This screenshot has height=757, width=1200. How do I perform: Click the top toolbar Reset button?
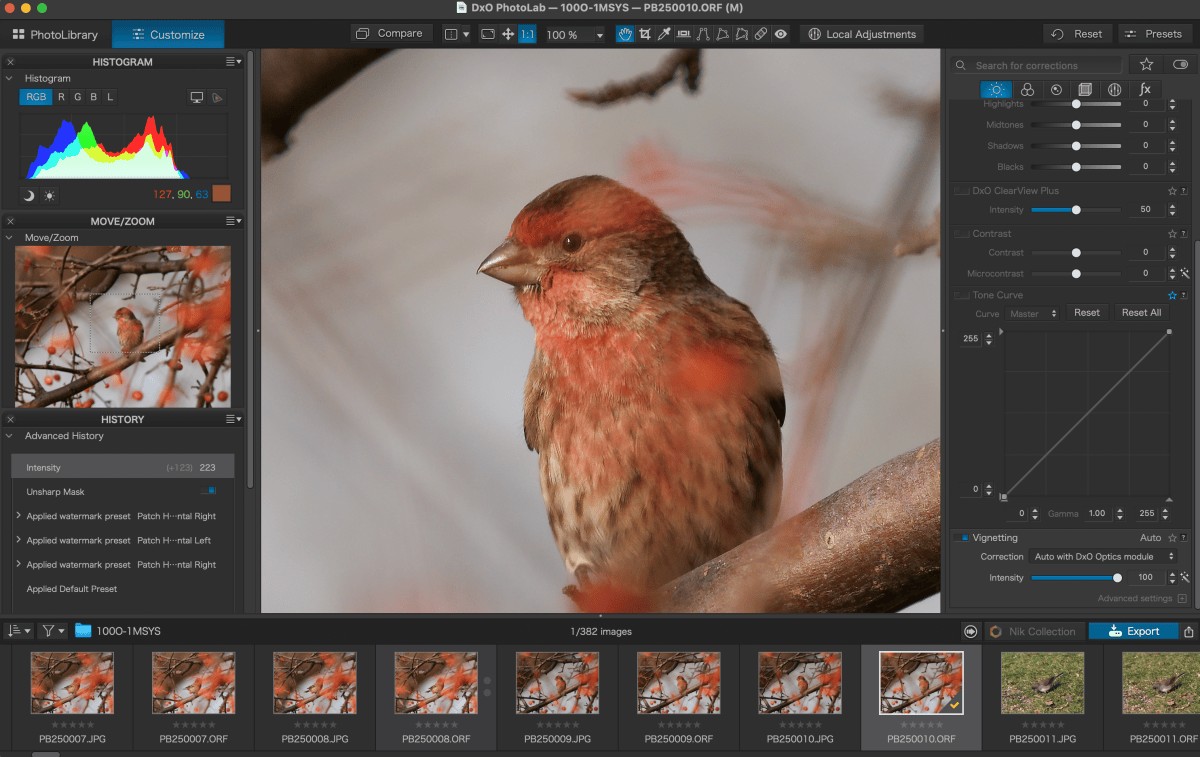(x=1078, y=34)
